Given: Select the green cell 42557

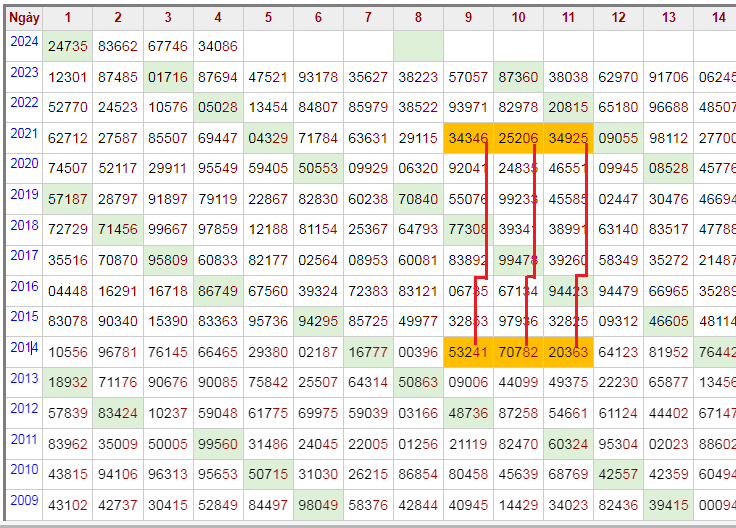Looking at the screenshot, I should pyautogui.click(x=618, y=474).
